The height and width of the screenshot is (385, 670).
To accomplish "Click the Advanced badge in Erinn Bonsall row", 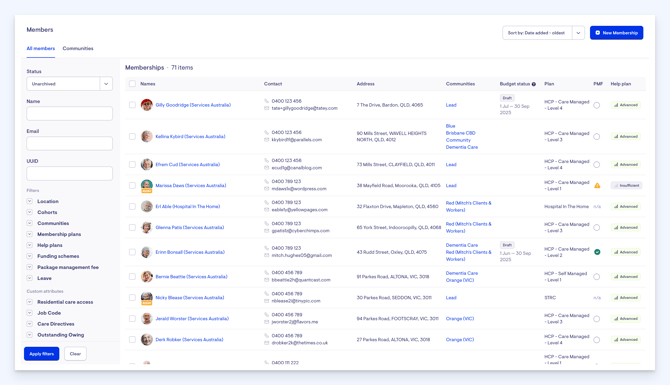I will (x=626, y=252).
